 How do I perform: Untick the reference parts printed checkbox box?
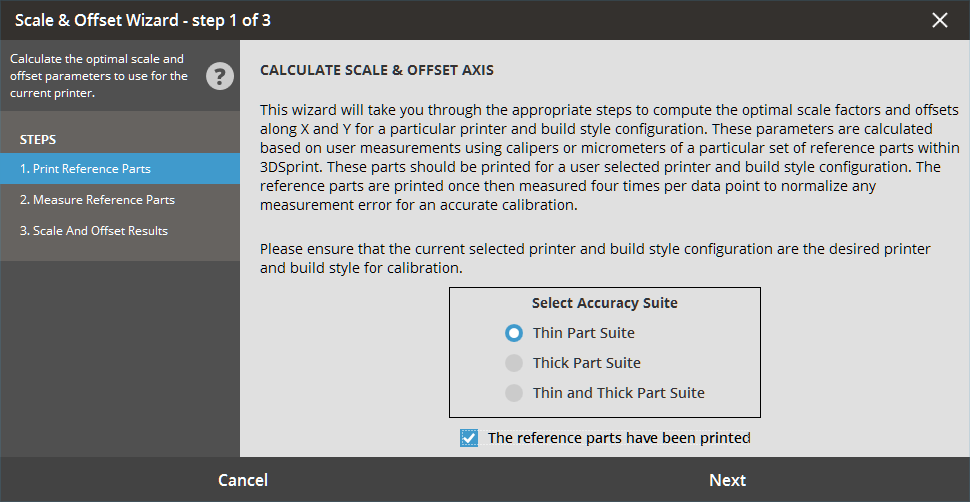[469, 438]
